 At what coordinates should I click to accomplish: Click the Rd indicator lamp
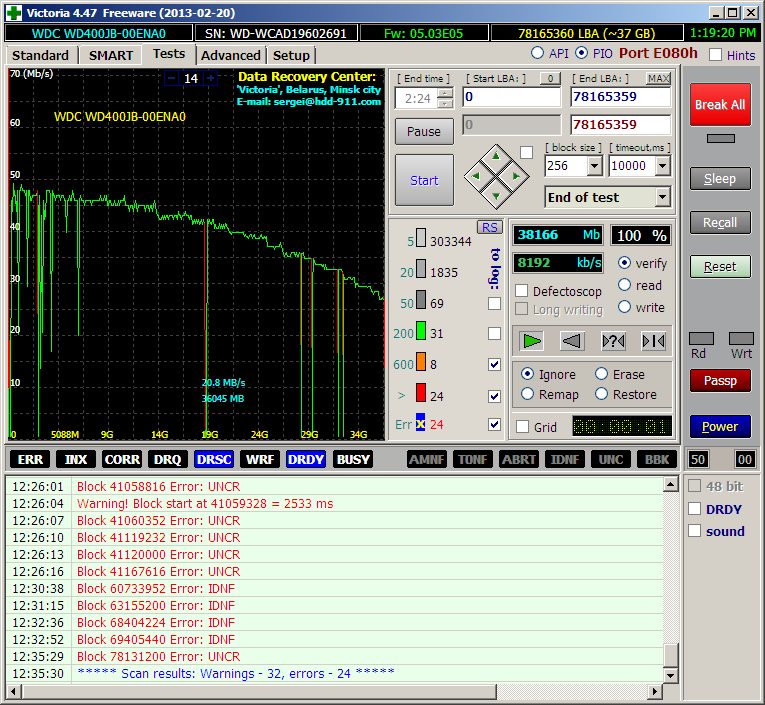point(701,339)
